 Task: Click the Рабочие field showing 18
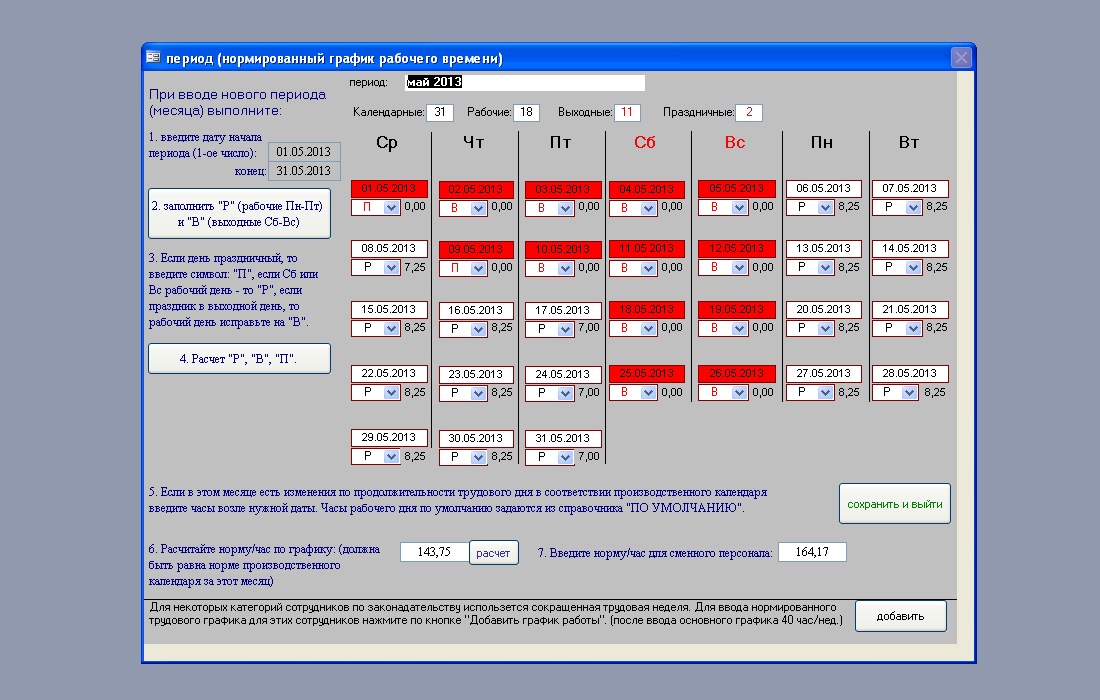click(x=526, y=112)
